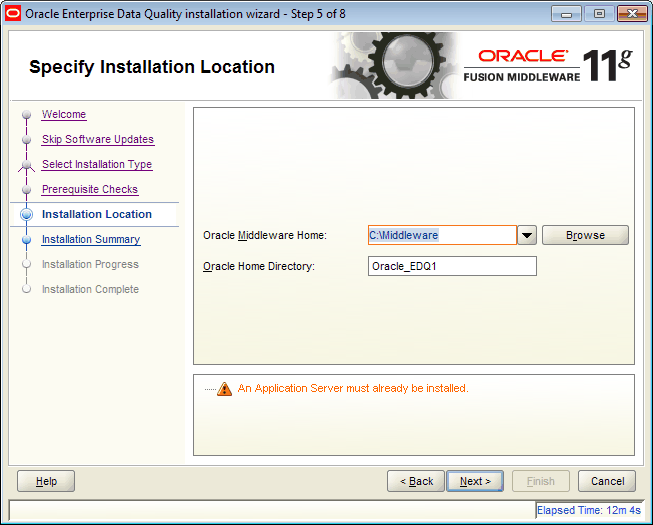Select the Application Server warning message text
Screen dimensions: 653x525
353,388
